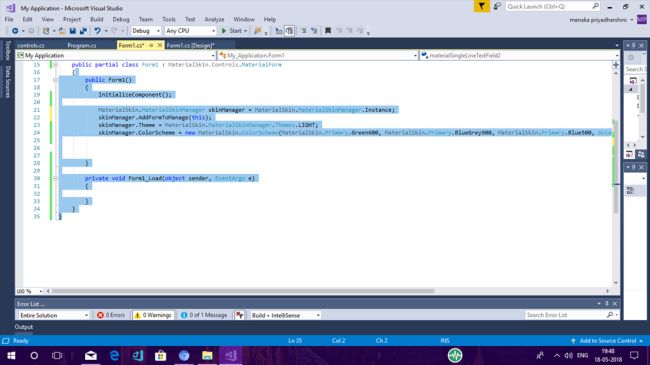The image size is (650, 365).
Task: Click the send feedback icon
Action: (497, 6)
